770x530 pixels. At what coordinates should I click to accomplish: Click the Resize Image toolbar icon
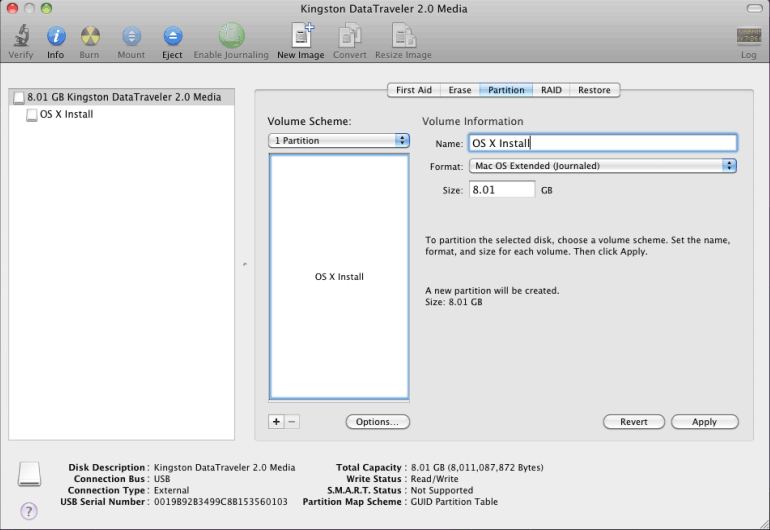pos(404,36)
